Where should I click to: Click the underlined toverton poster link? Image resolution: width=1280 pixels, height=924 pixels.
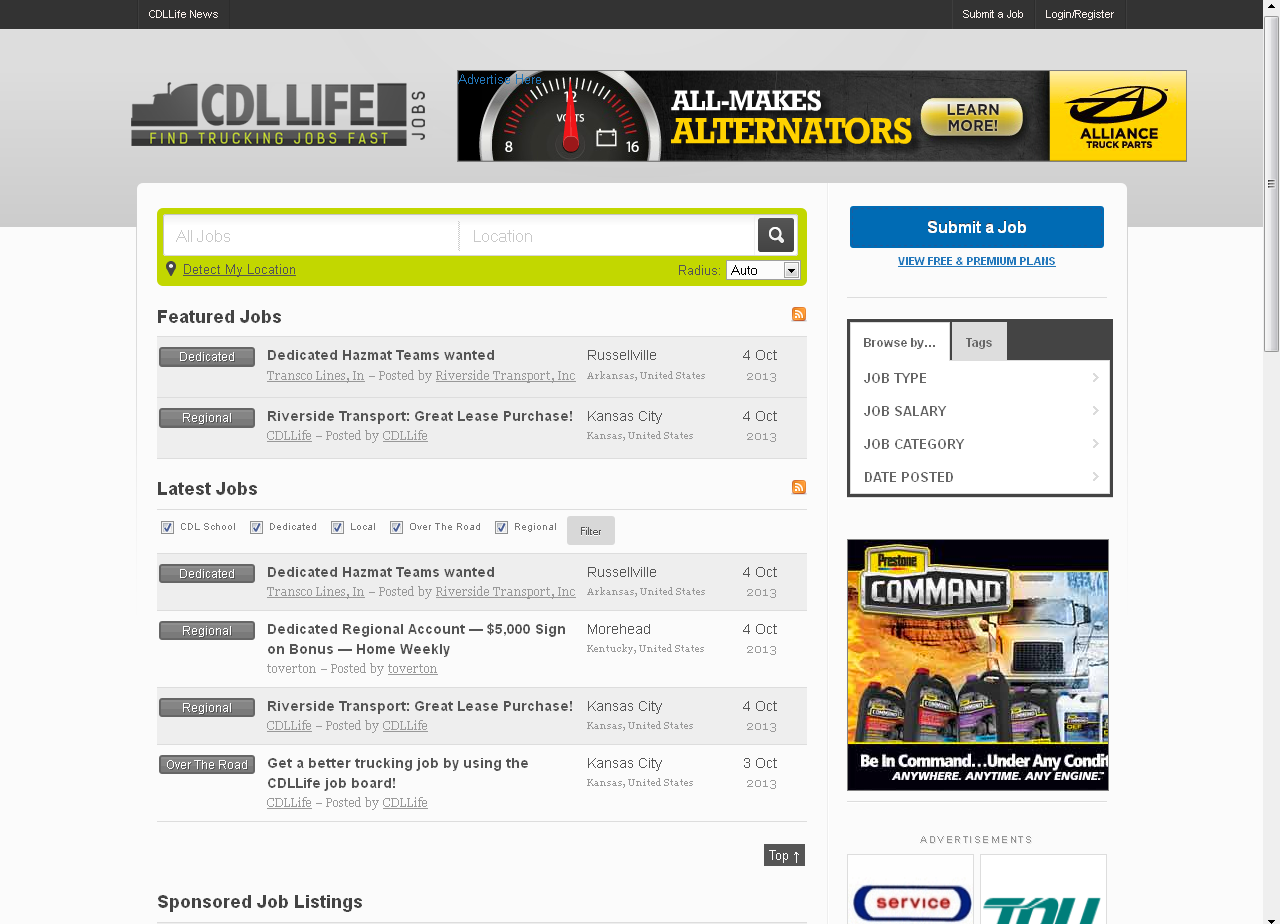412,669
